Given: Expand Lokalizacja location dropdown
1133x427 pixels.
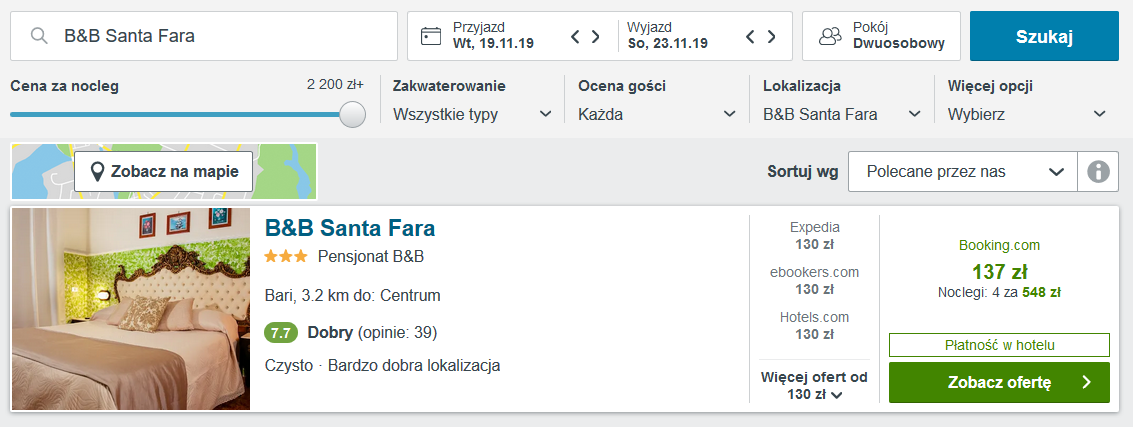Looking at the screenshot, I should (x=841, y=114).
